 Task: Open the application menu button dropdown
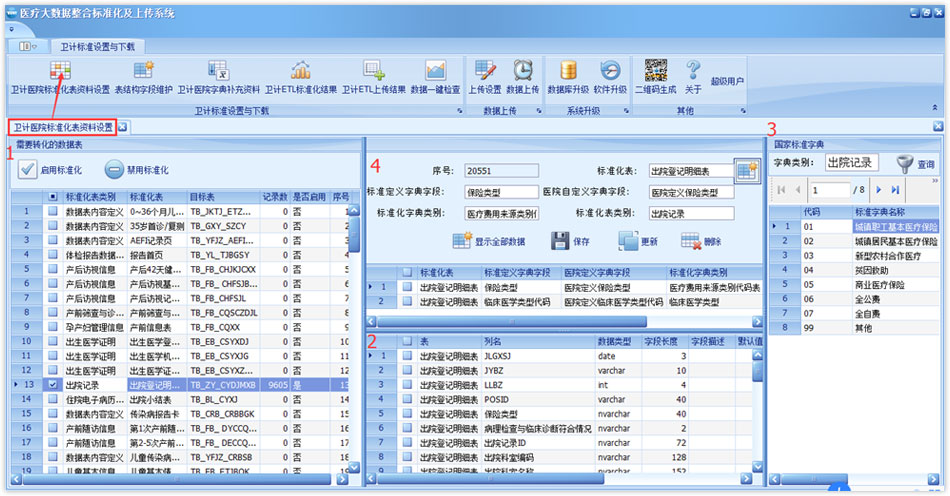pos(27,46)
